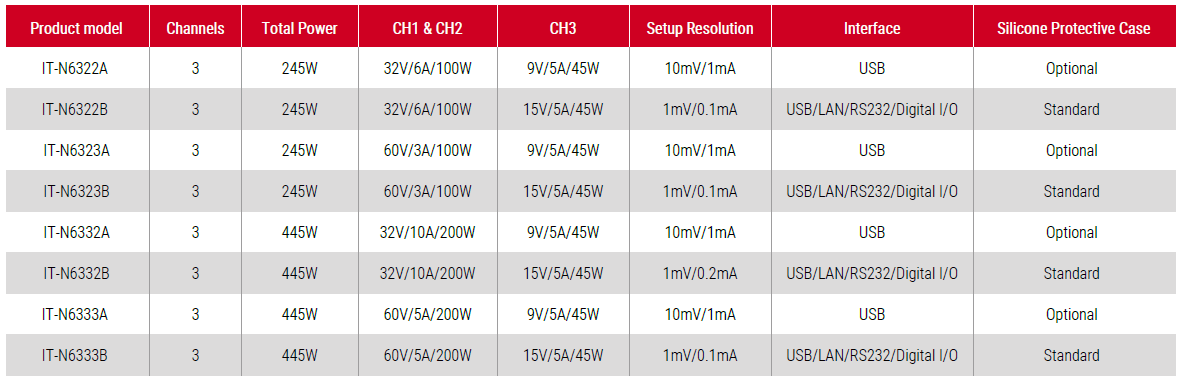Click the 60V/5A/200W cell for IT-N6333B
1181x381 pixels.
click(428, 355)
